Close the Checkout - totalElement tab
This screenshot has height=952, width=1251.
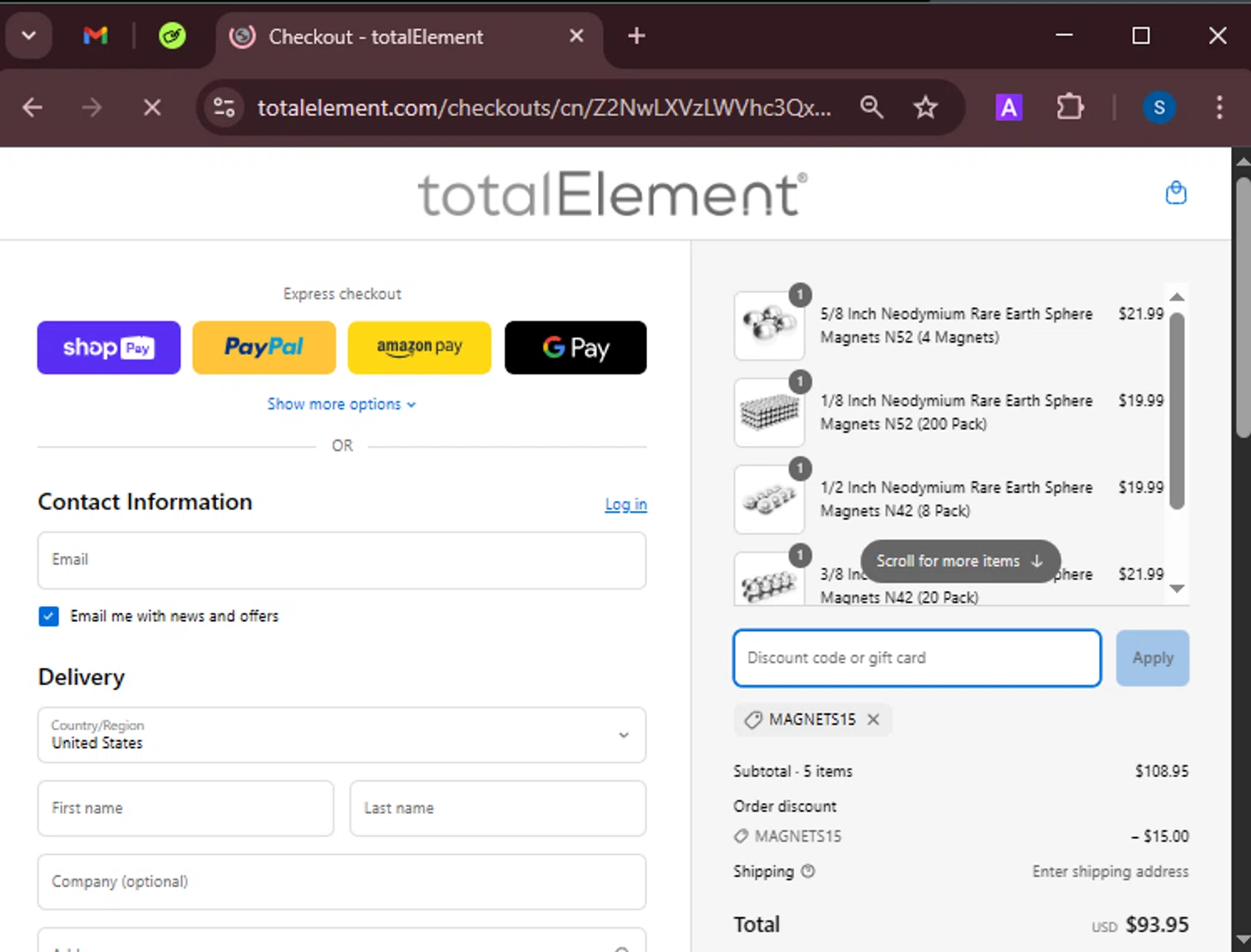(x=576, y=36)
